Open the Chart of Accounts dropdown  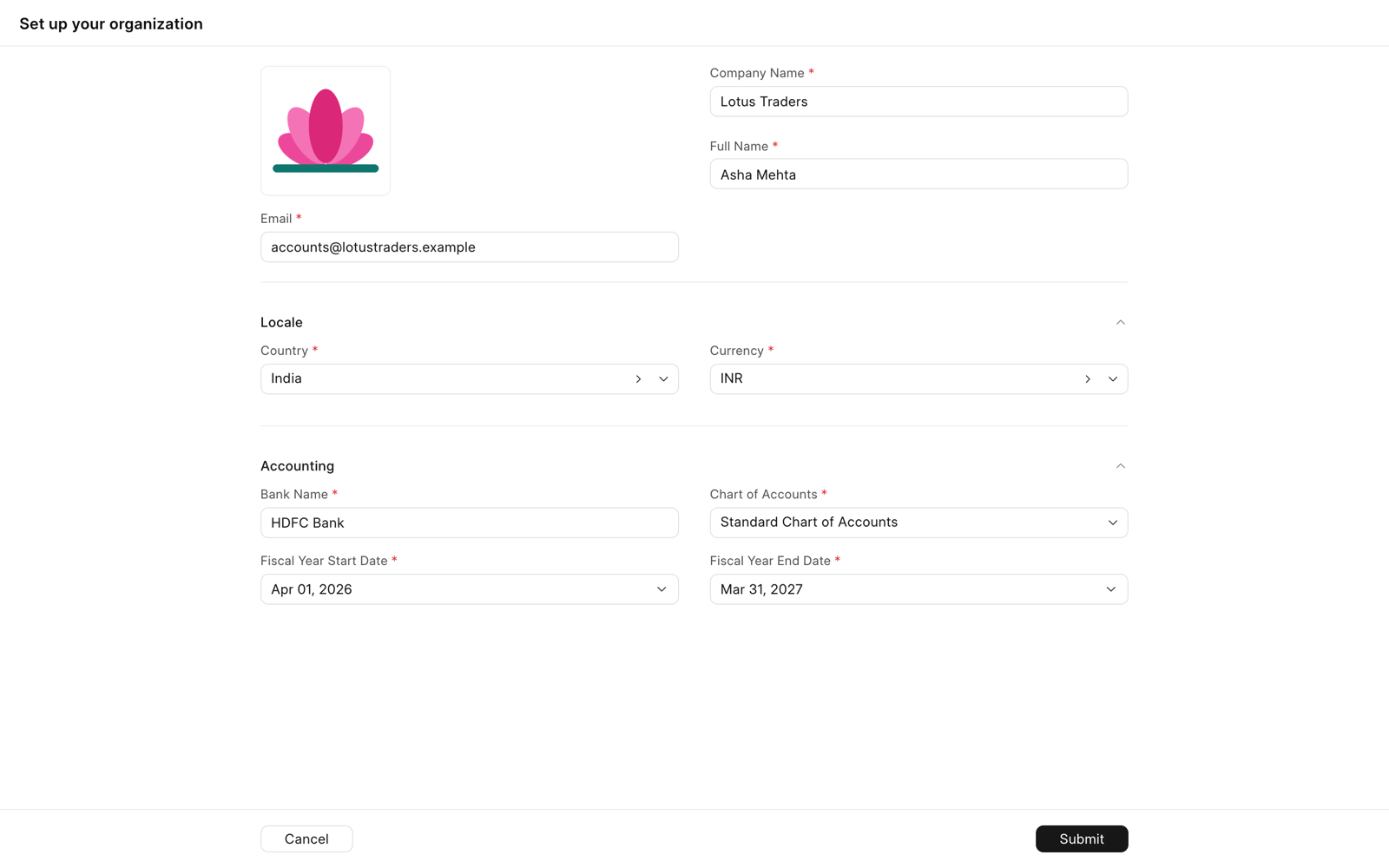point(918,523)
